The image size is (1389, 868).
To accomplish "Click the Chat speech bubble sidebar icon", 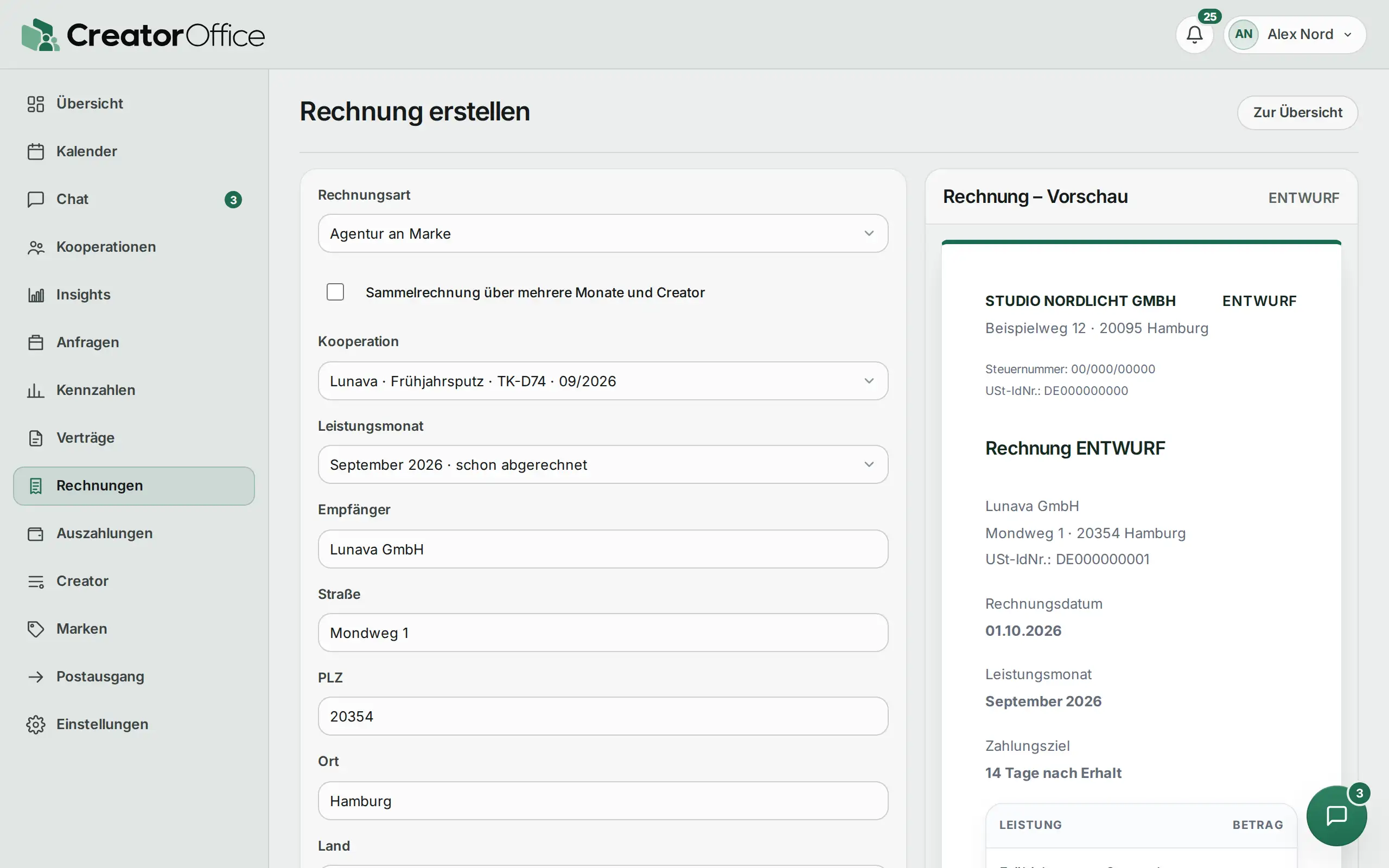I will (x=36, y=199).
